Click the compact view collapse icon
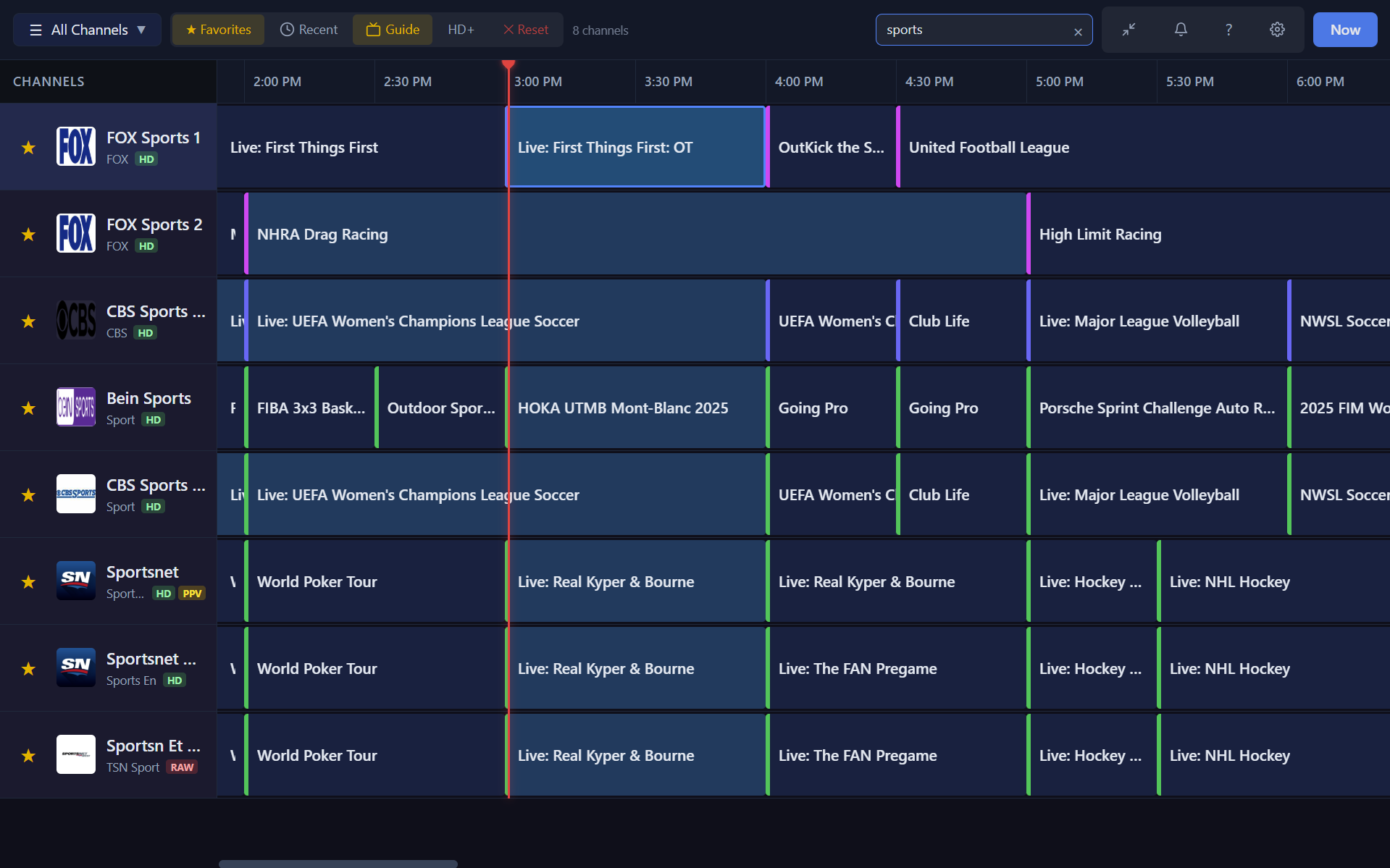The image size is (1390, 868). pos(1129,30)
